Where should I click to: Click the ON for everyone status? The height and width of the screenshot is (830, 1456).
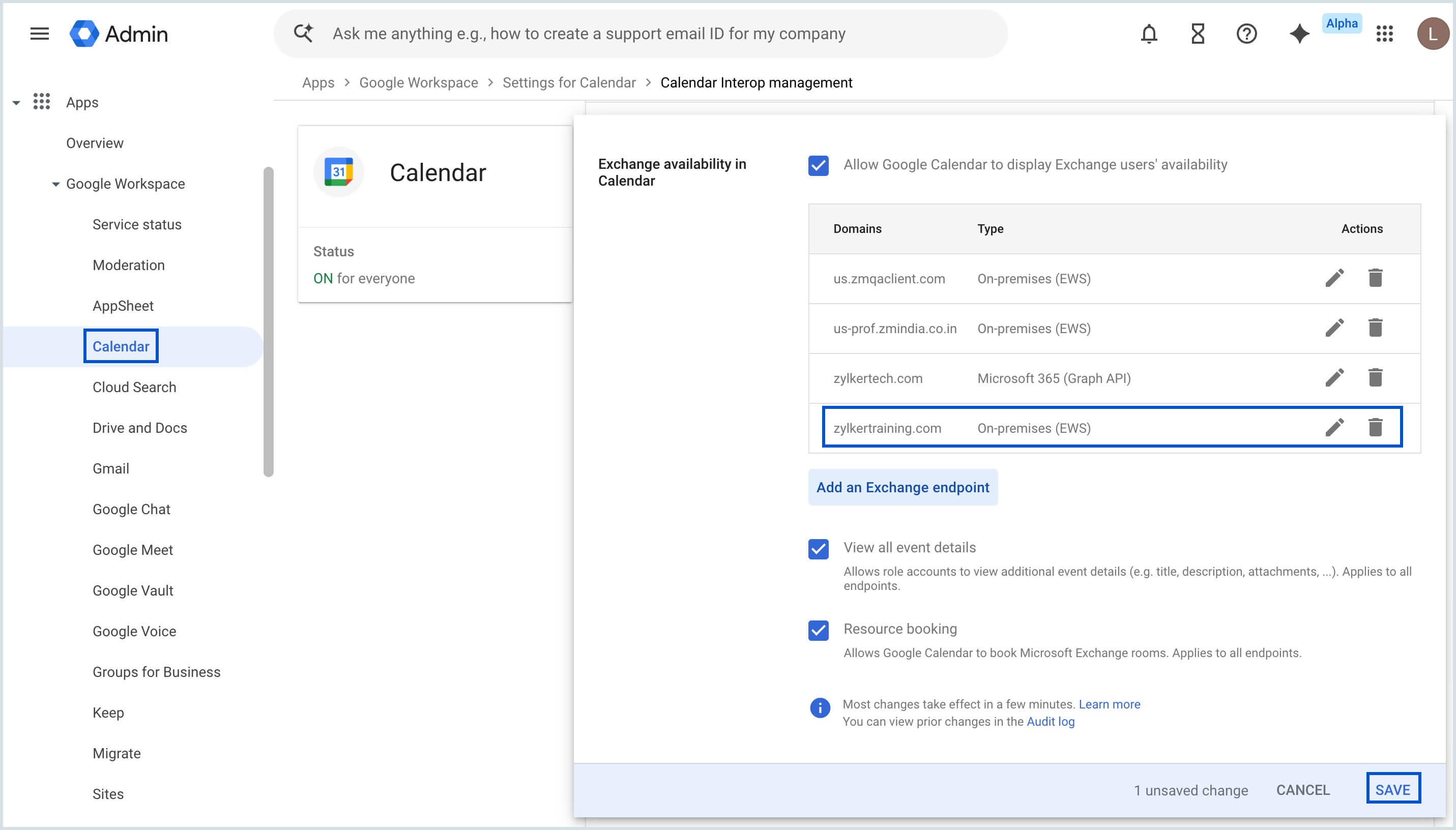[364, 278]
